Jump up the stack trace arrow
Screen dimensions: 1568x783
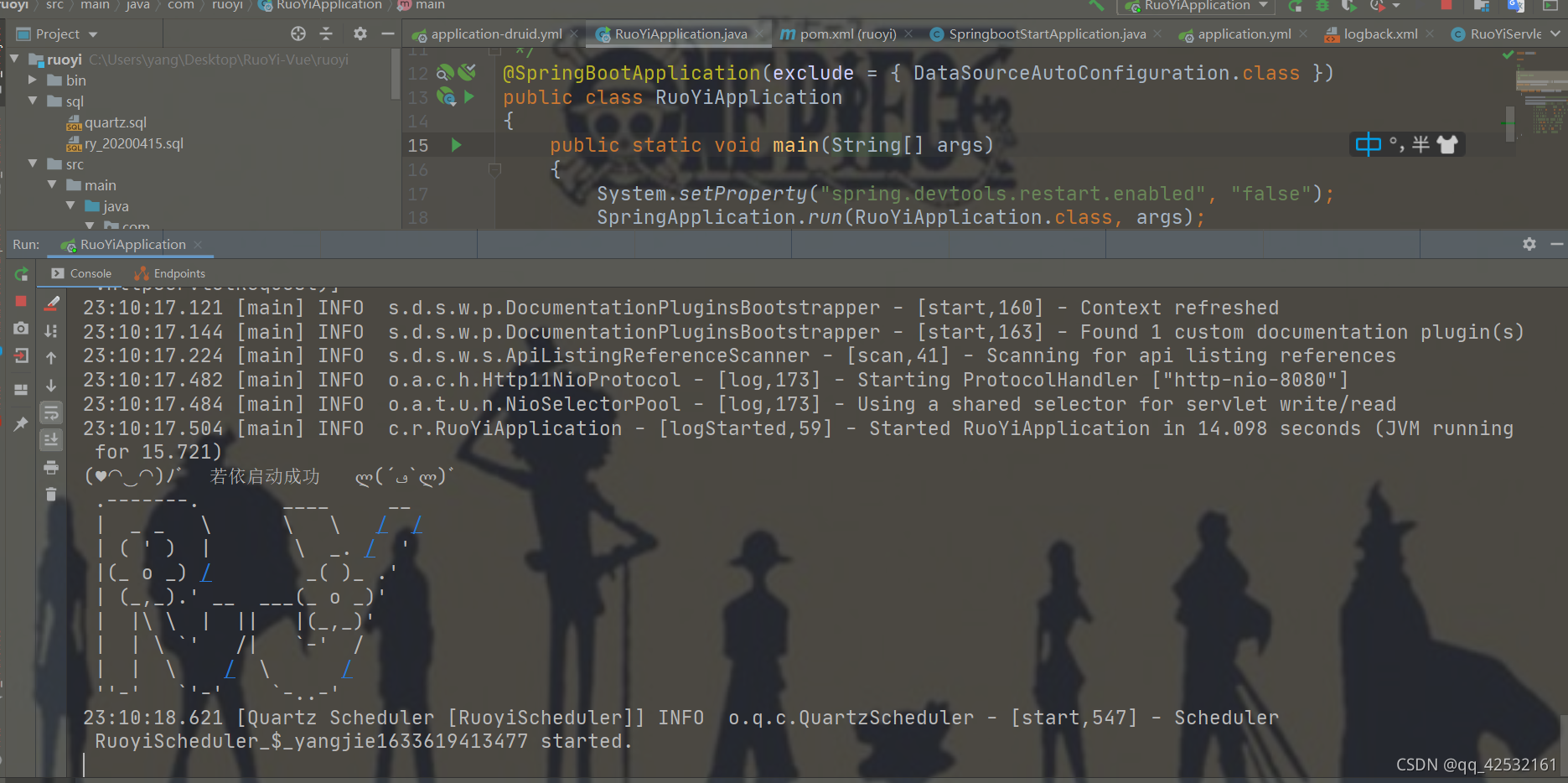click(51, 358)
